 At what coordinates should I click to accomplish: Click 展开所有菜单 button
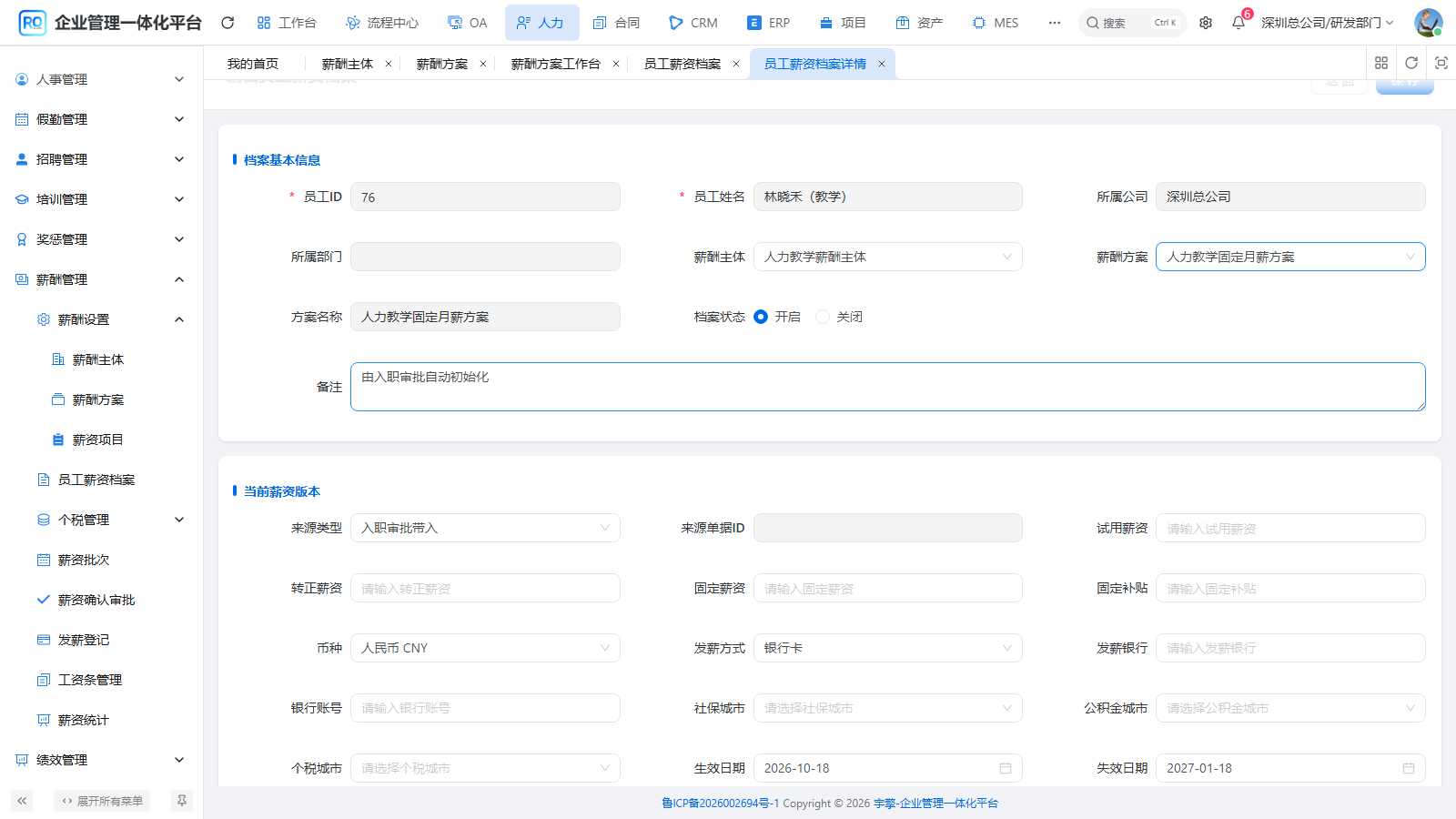point(102,801)
